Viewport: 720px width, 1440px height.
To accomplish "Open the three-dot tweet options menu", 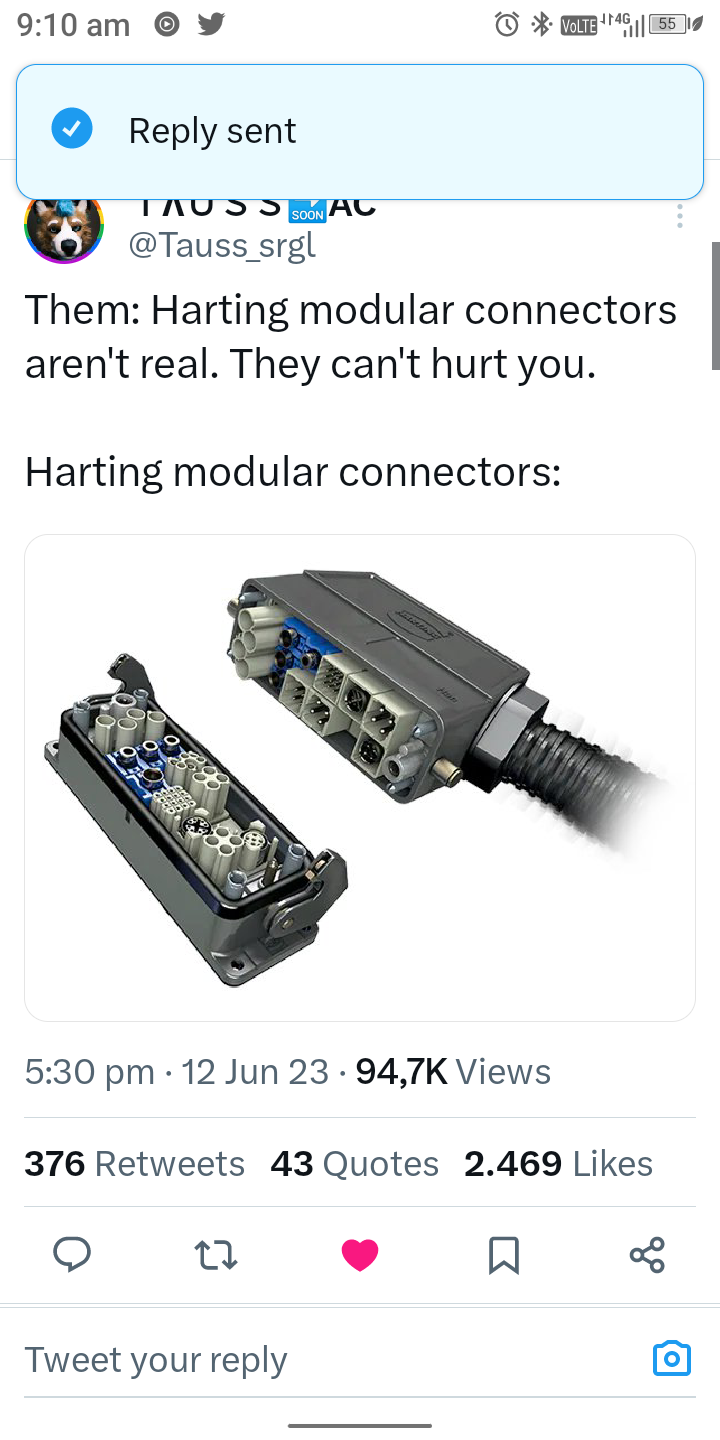I will 680,216.
